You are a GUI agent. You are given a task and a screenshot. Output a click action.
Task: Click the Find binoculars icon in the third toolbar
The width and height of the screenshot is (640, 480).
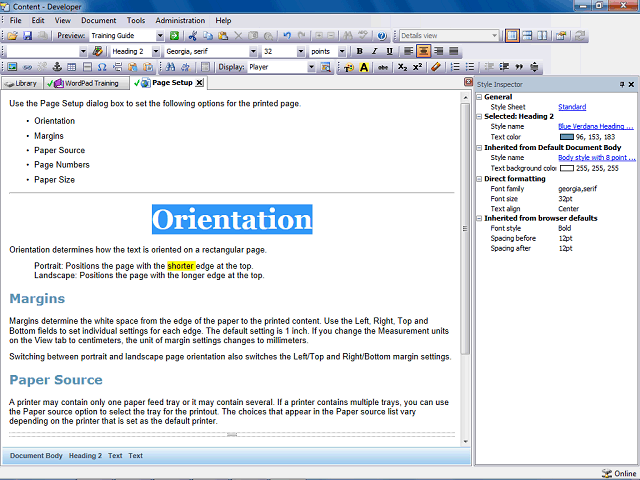point(171,67)
